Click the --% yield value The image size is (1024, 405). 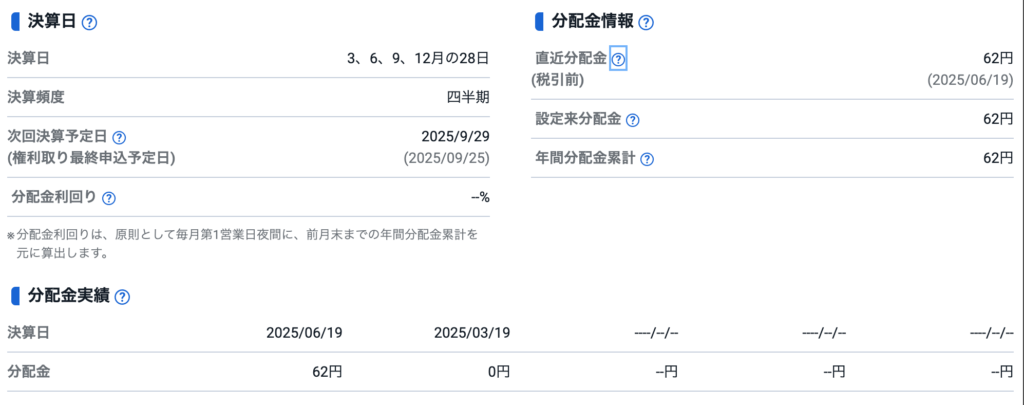tap(480, 197)
